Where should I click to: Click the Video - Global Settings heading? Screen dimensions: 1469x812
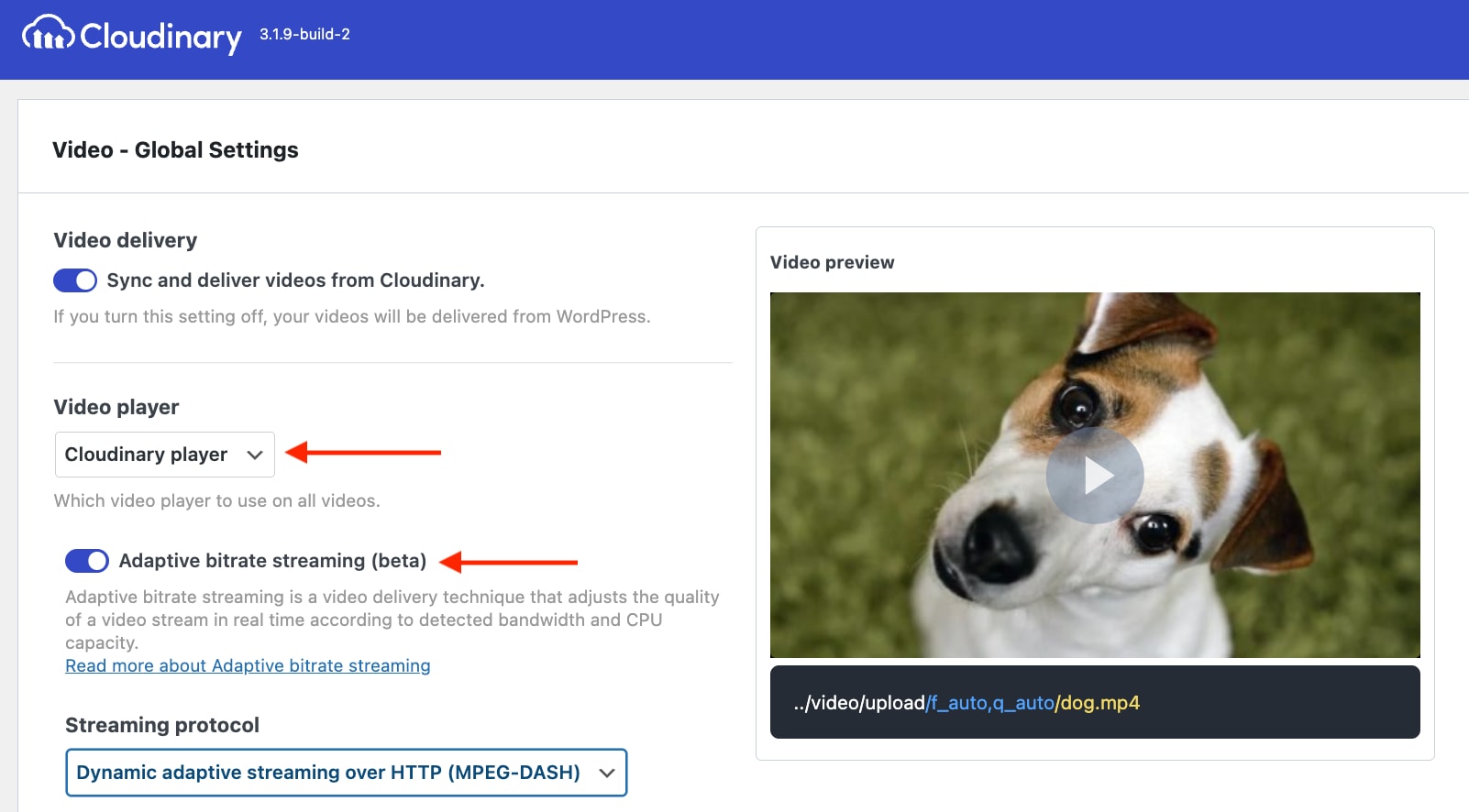click(x=175, y=149)
